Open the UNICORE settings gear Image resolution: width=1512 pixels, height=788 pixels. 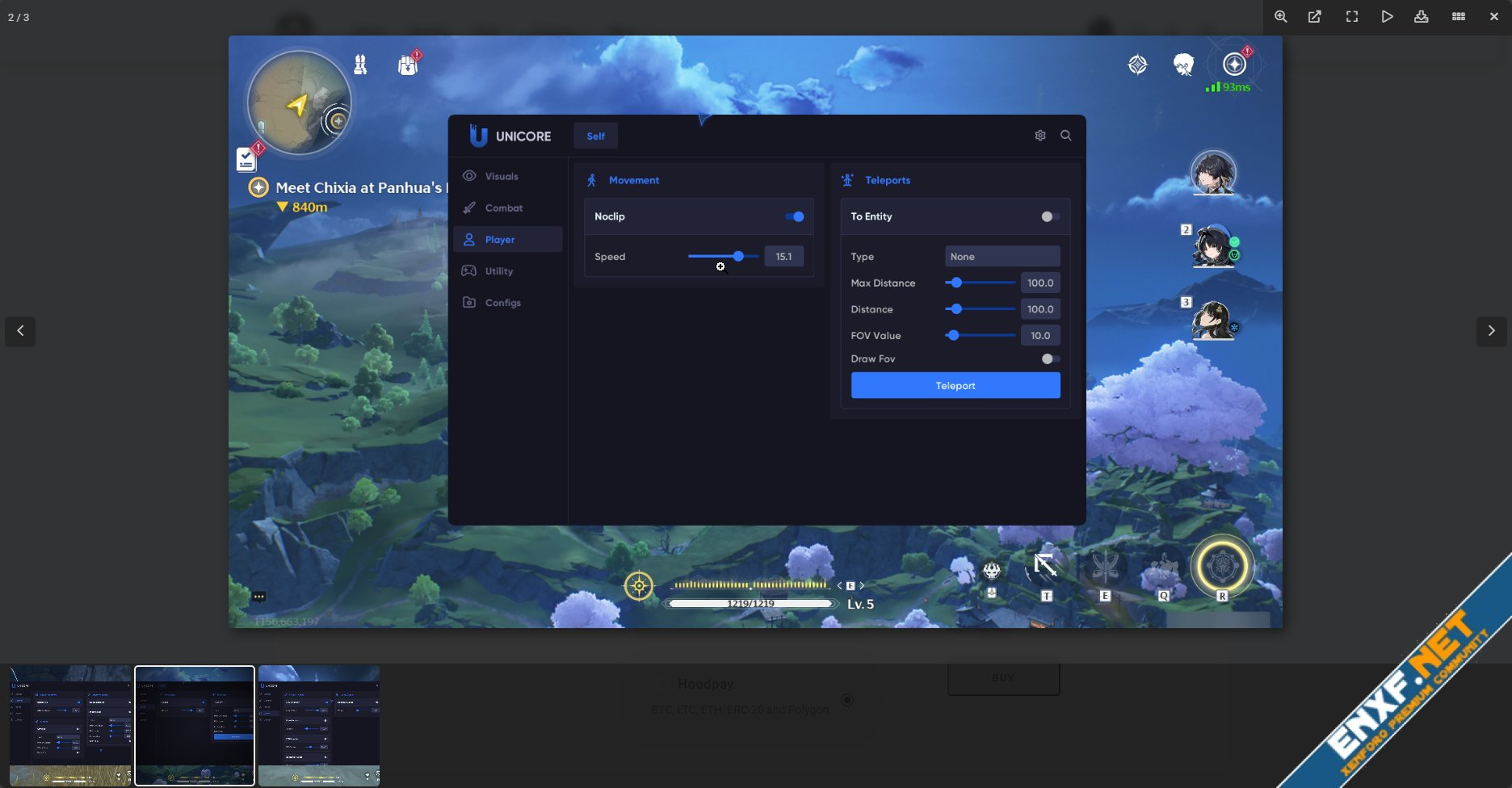pyautogui.click(x=1040, y=136)
